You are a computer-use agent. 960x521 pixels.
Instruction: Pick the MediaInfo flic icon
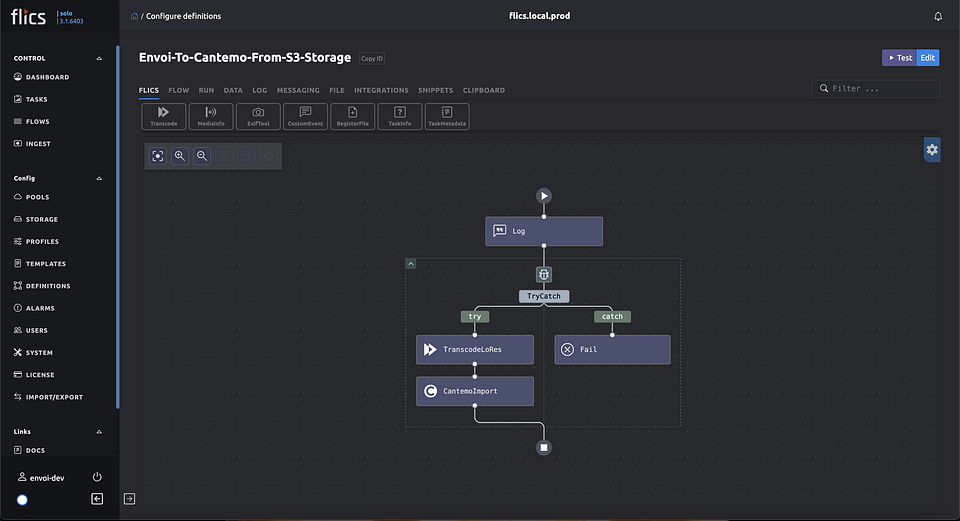[x=211, y=116]
